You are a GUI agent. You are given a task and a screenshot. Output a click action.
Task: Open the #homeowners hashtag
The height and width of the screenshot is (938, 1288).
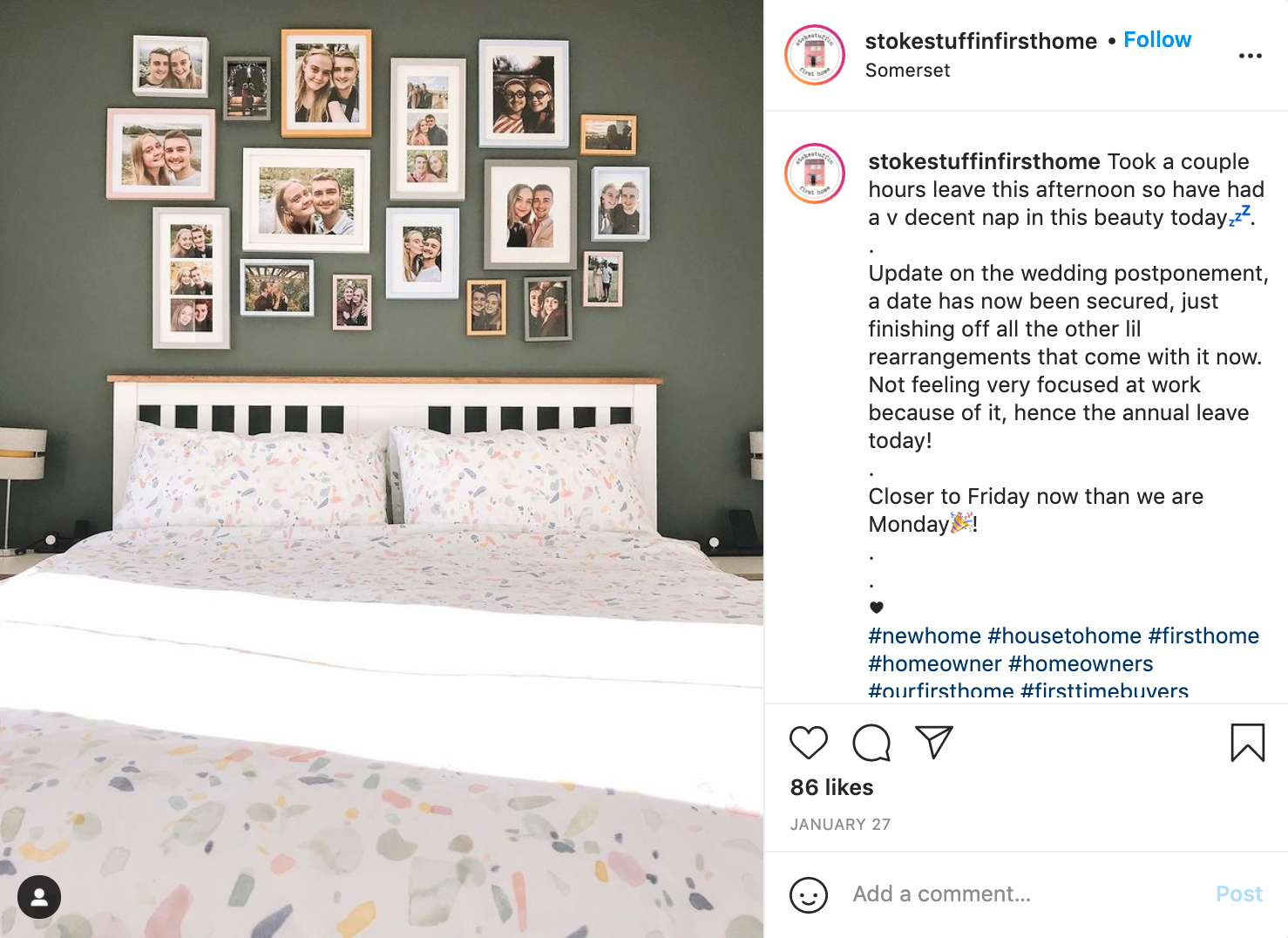(1081, 663)
